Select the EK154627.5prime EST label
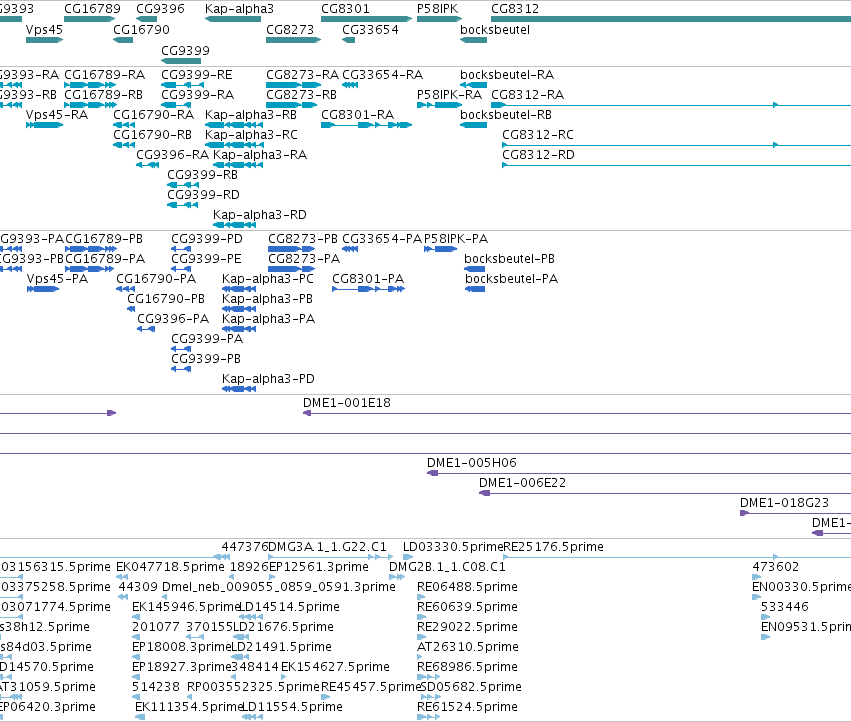The width and height of the screenshot is (851, 722). pos(335,667)
